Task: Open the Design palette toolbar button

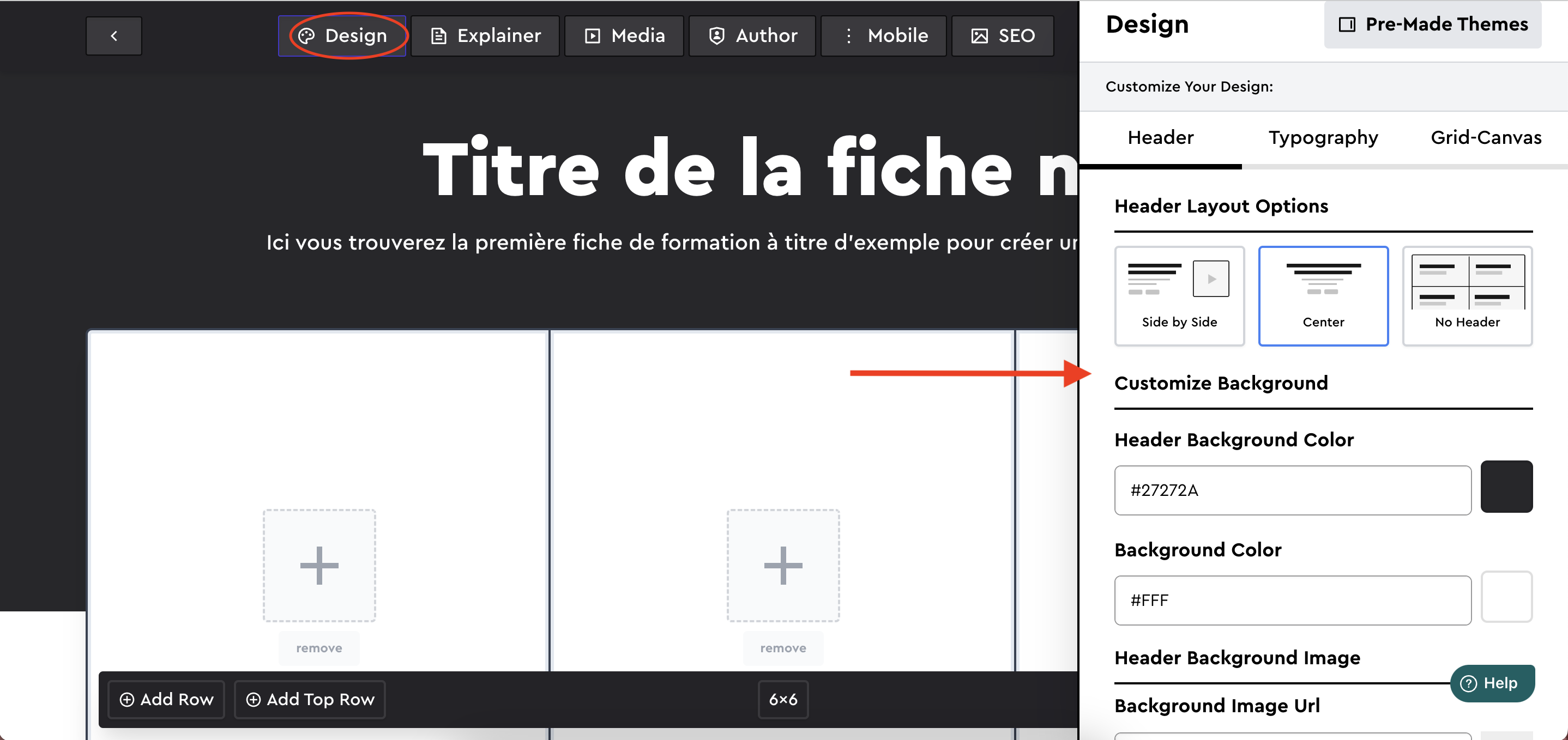Action: click(343, 36)
